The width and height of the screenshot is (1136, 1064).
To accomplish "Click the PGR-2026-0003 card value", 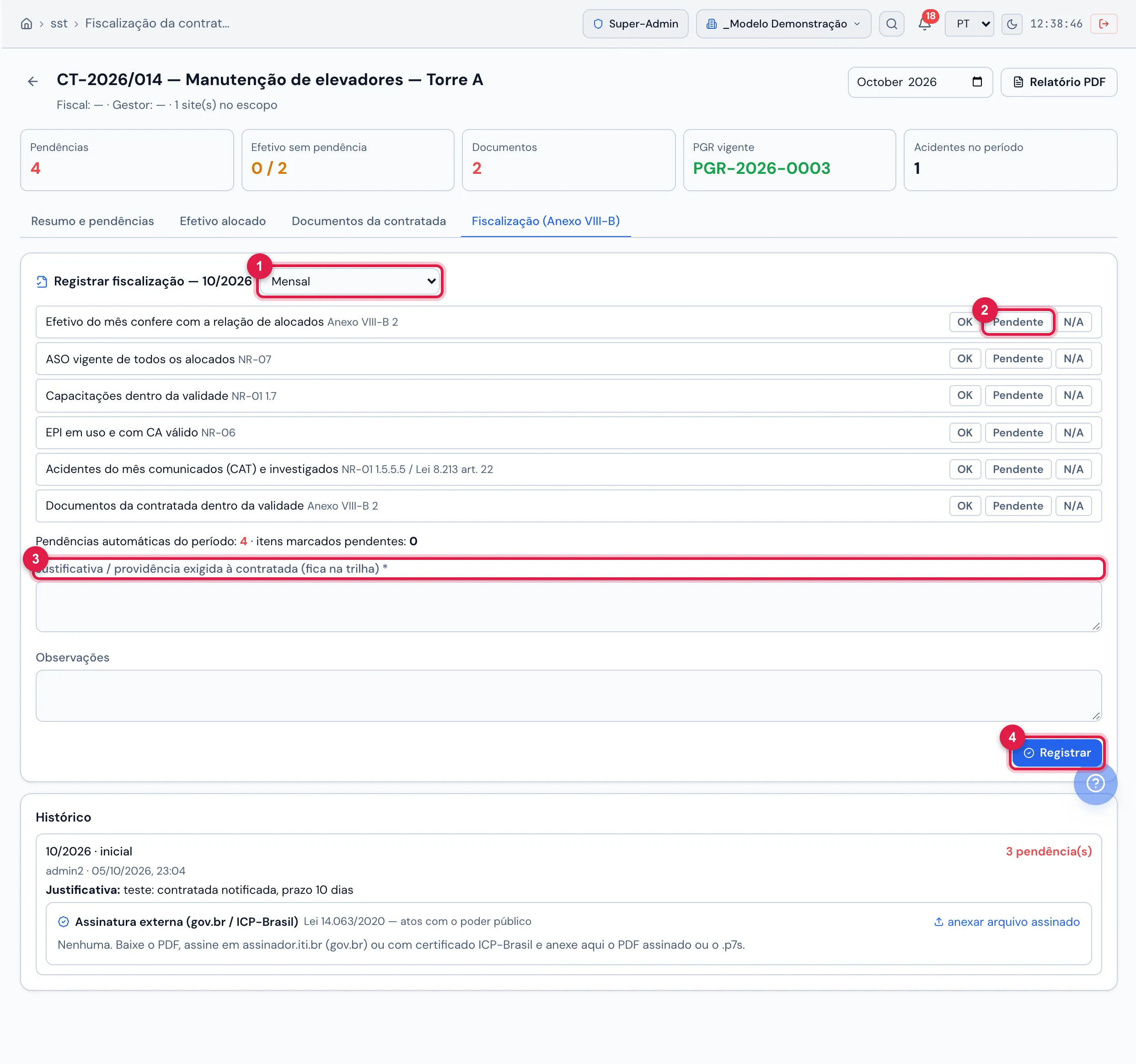I will [761, 168].
